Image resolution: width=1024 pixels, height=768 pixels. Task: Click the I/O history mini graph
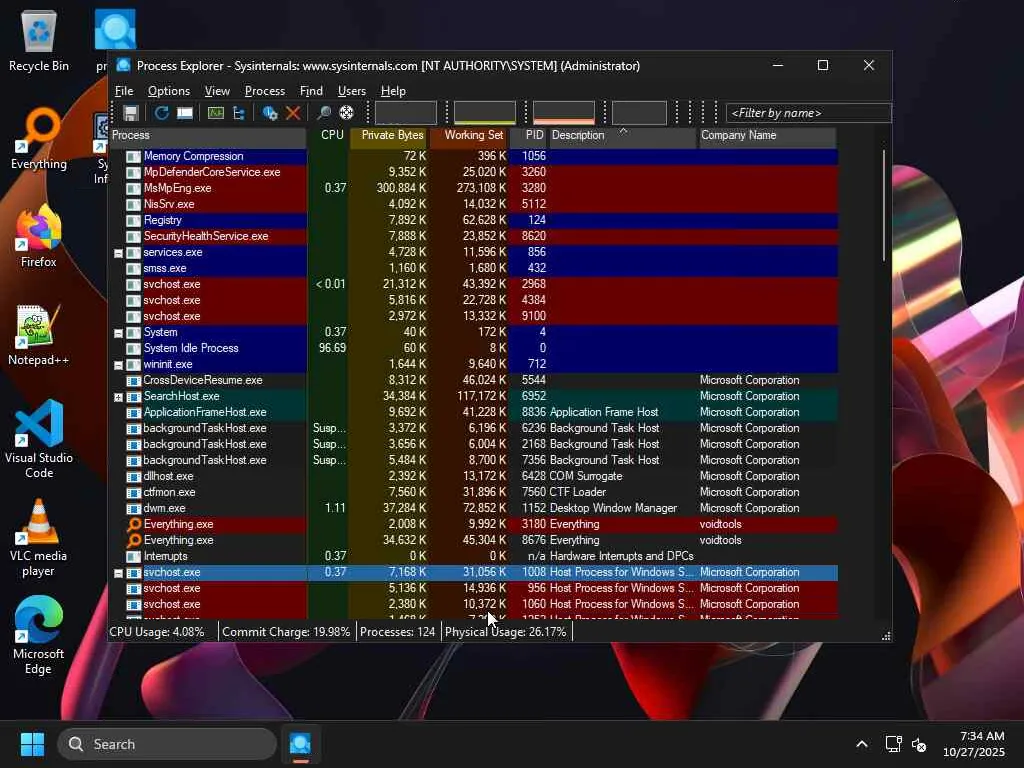pos(639,112)
